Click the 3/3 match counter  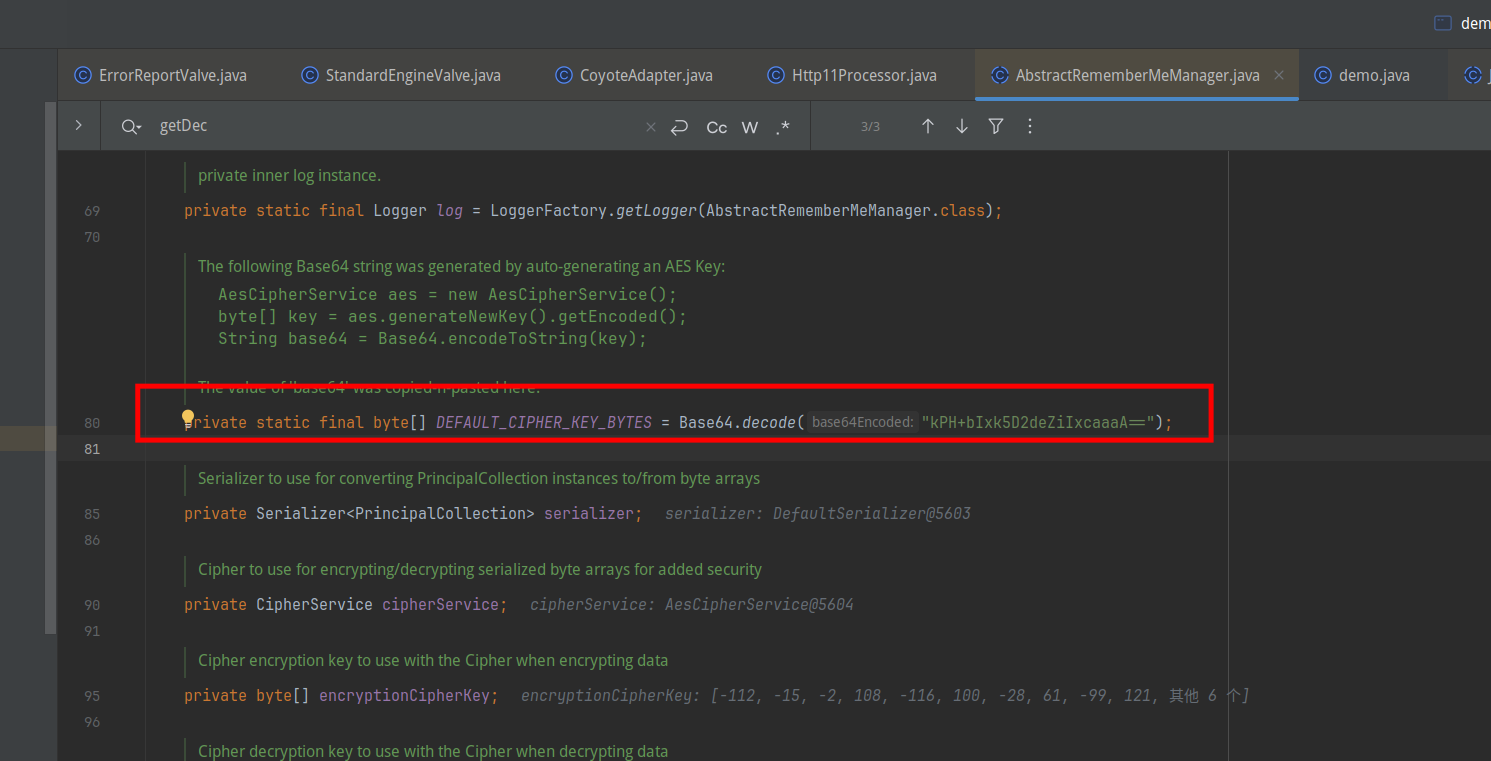point(870,127)
